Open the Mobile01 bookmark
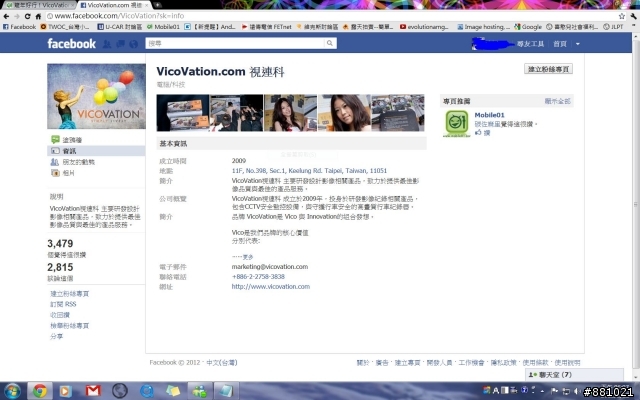 [163, 27]
